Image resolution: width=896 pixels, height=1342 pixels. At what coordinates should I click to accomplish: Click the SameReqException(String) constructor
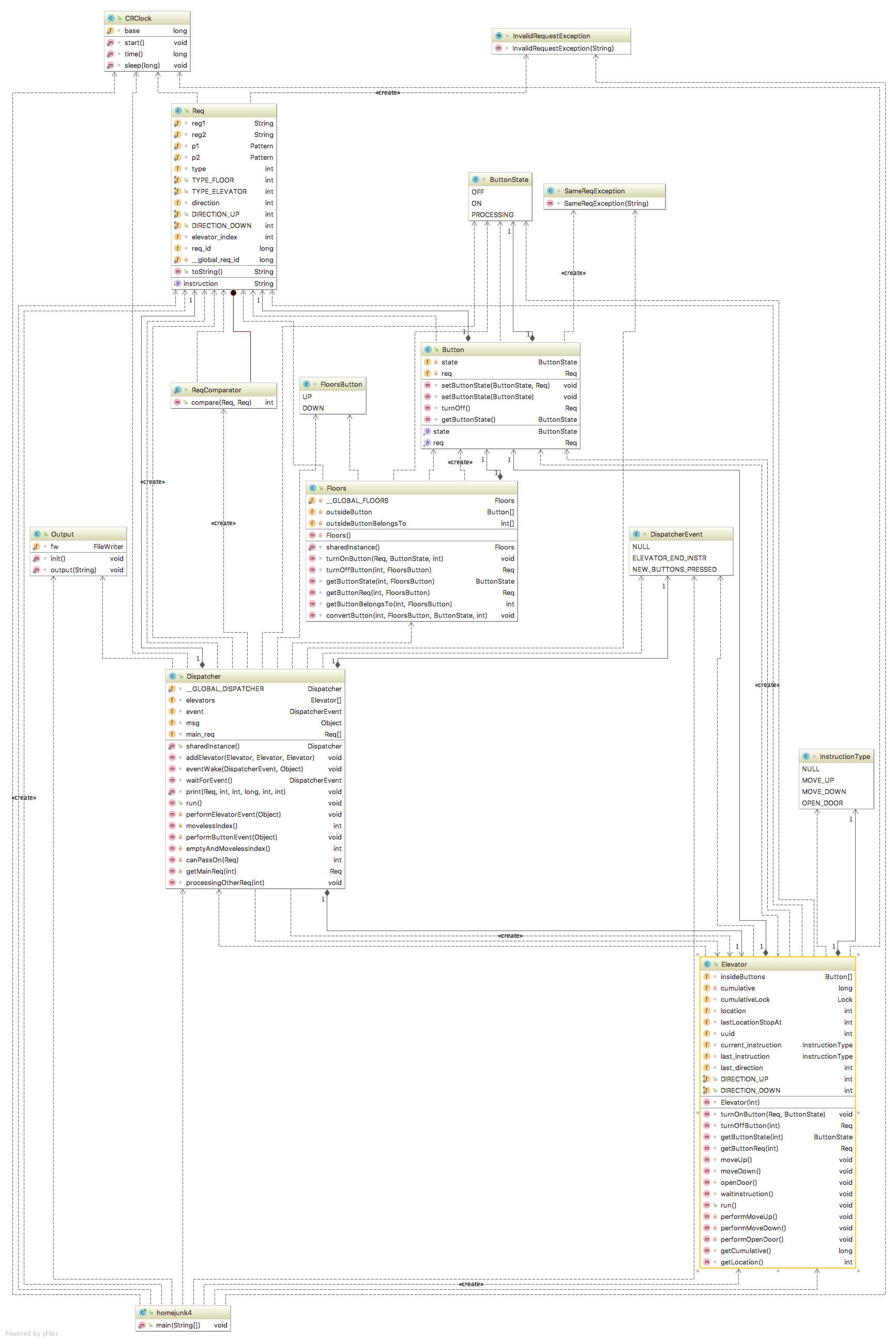604,204
